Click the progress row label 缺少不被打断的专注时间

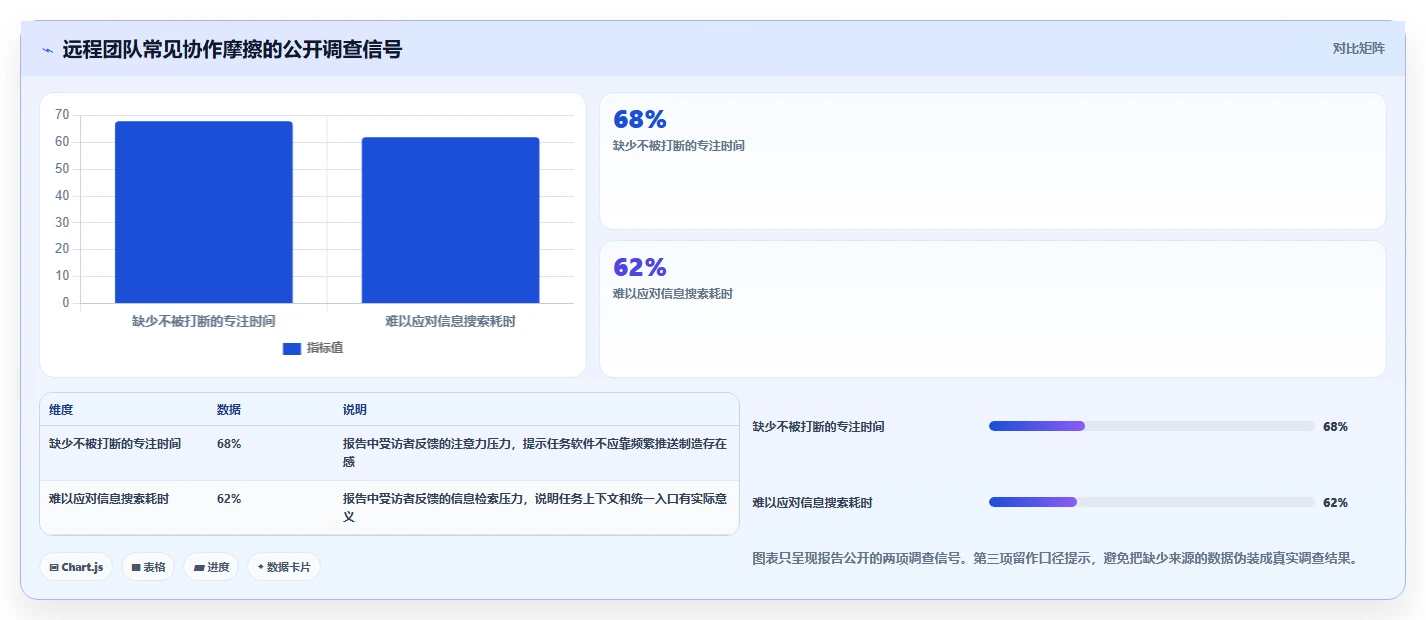pyautogui.click(x=819, y=426)
